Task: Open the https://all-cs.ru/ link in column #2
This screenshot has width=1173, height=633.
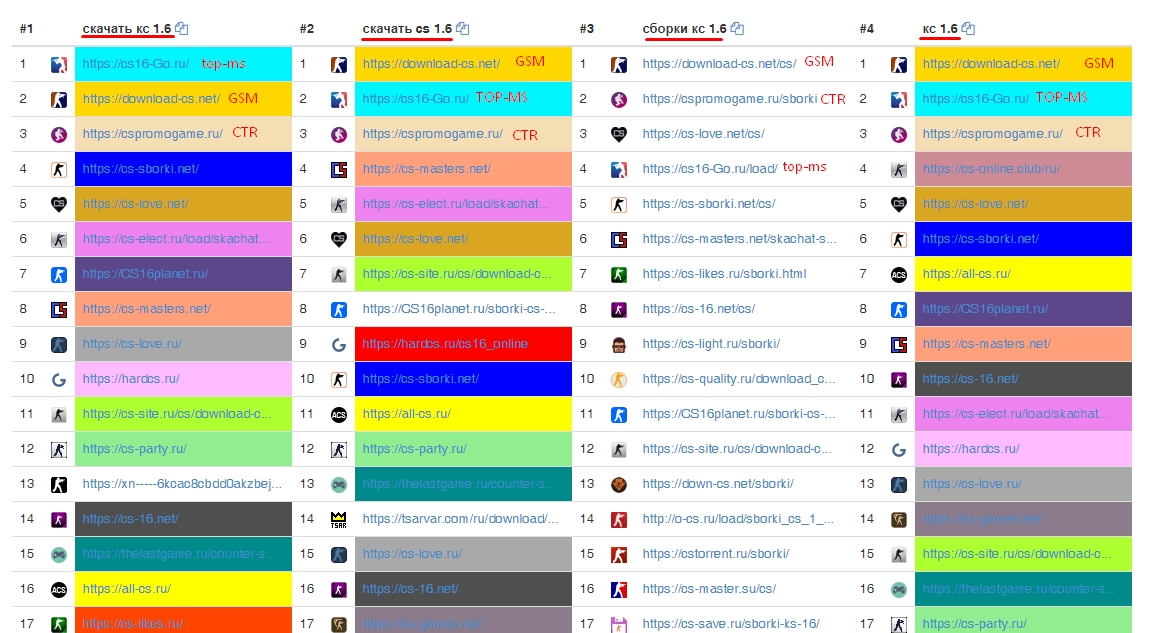Action: pyautogui.click(x=406, y=414)
